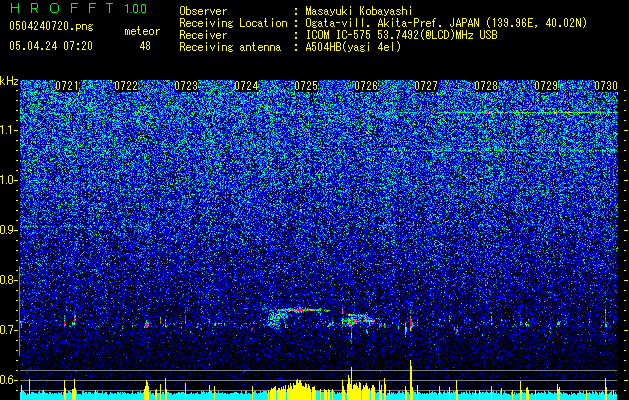Select receiver text ICOM IC-575 53.7492 MHz USB

pyautogui.click(x=401, y=35)
